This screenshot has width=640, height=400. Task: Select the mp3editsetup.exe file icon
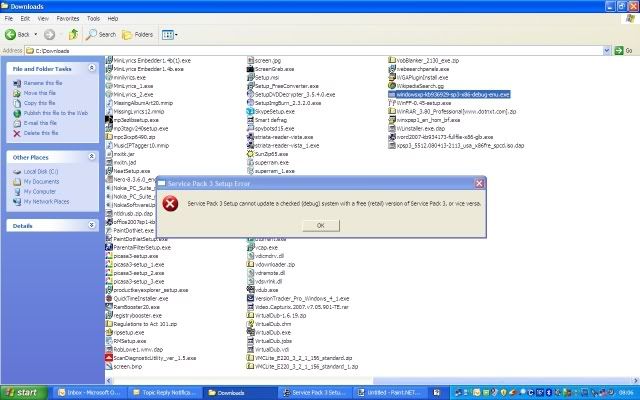click(109, 120)
